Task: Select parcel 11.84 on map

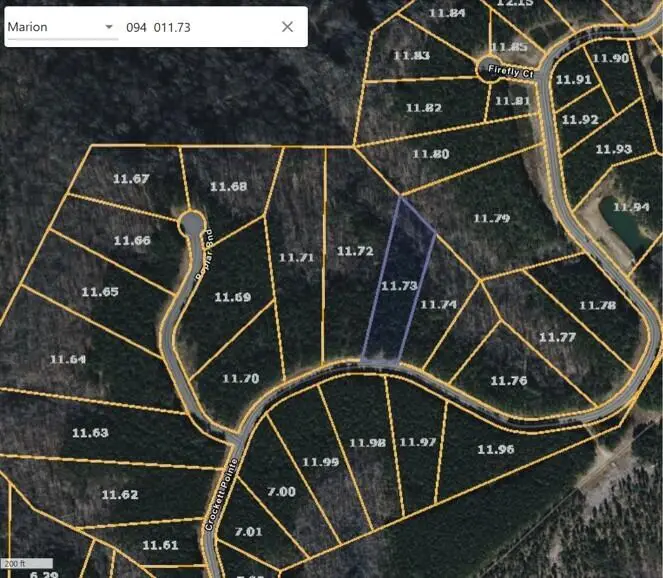Action: click(x=447, y=13)
